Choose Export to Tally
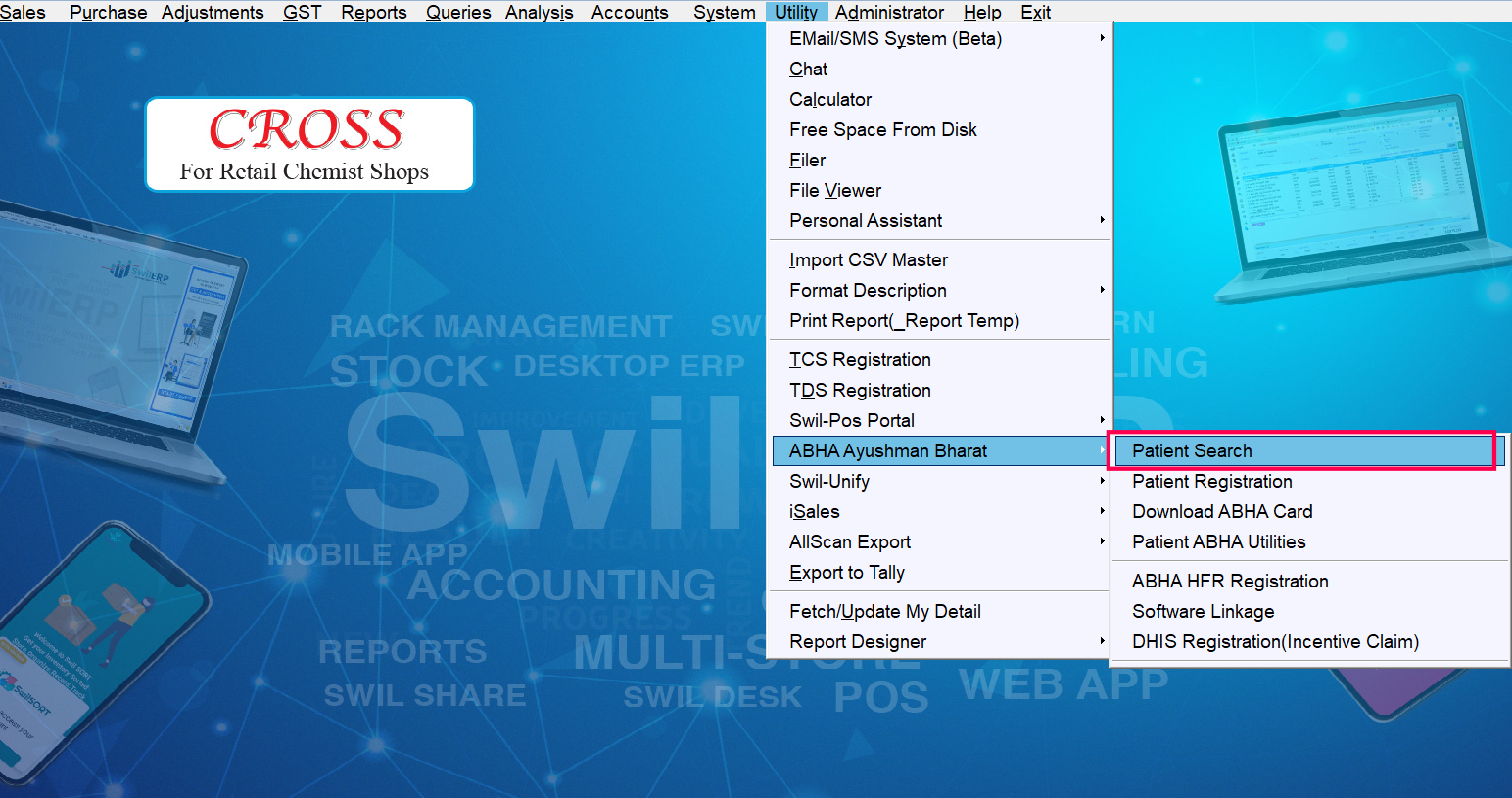1512x798 pixels. (940, 572)
